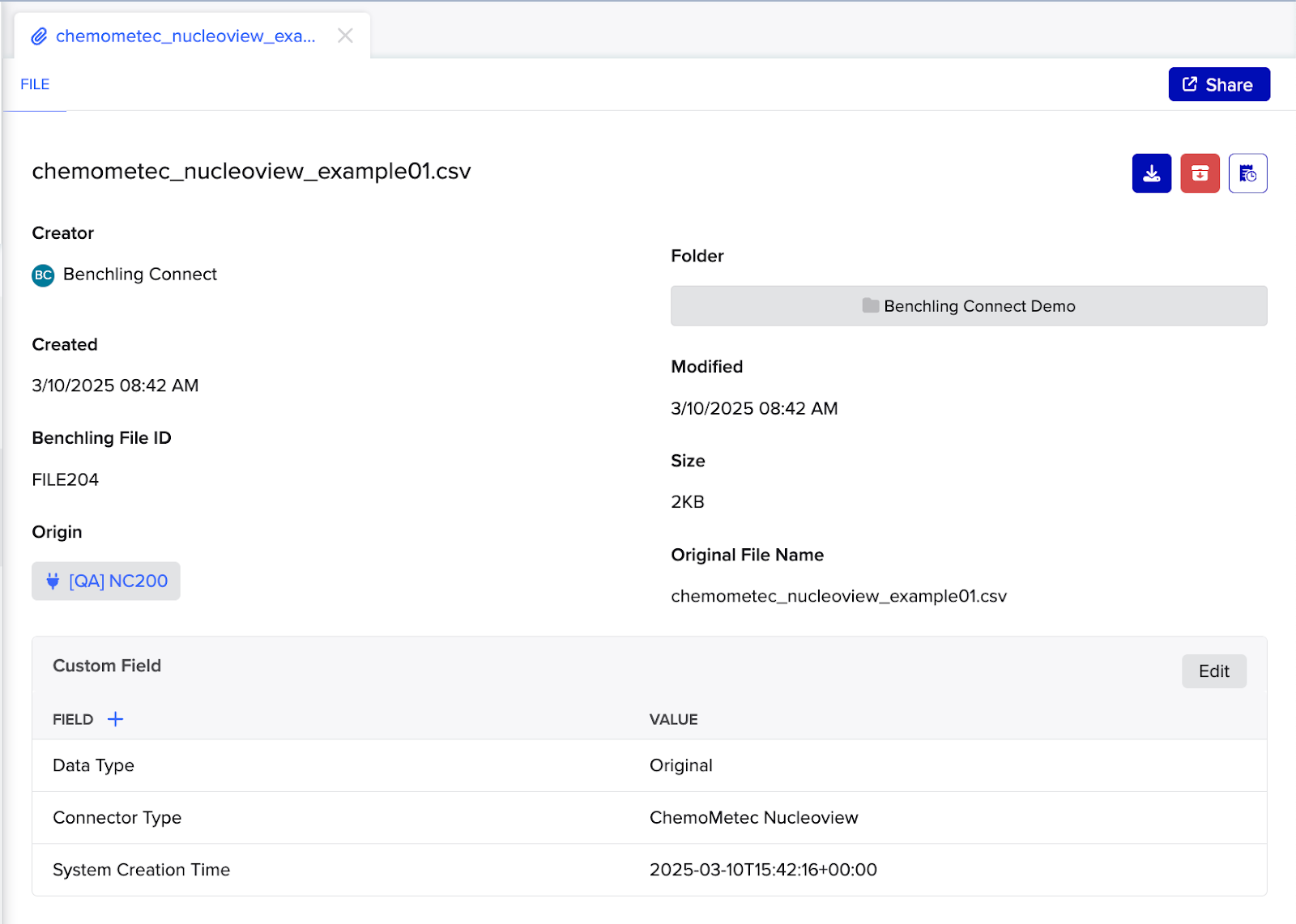The height and width of the screenshot is (924, 1296).
Task: Select the FILE tab
Action: click(x=35, y=84)
